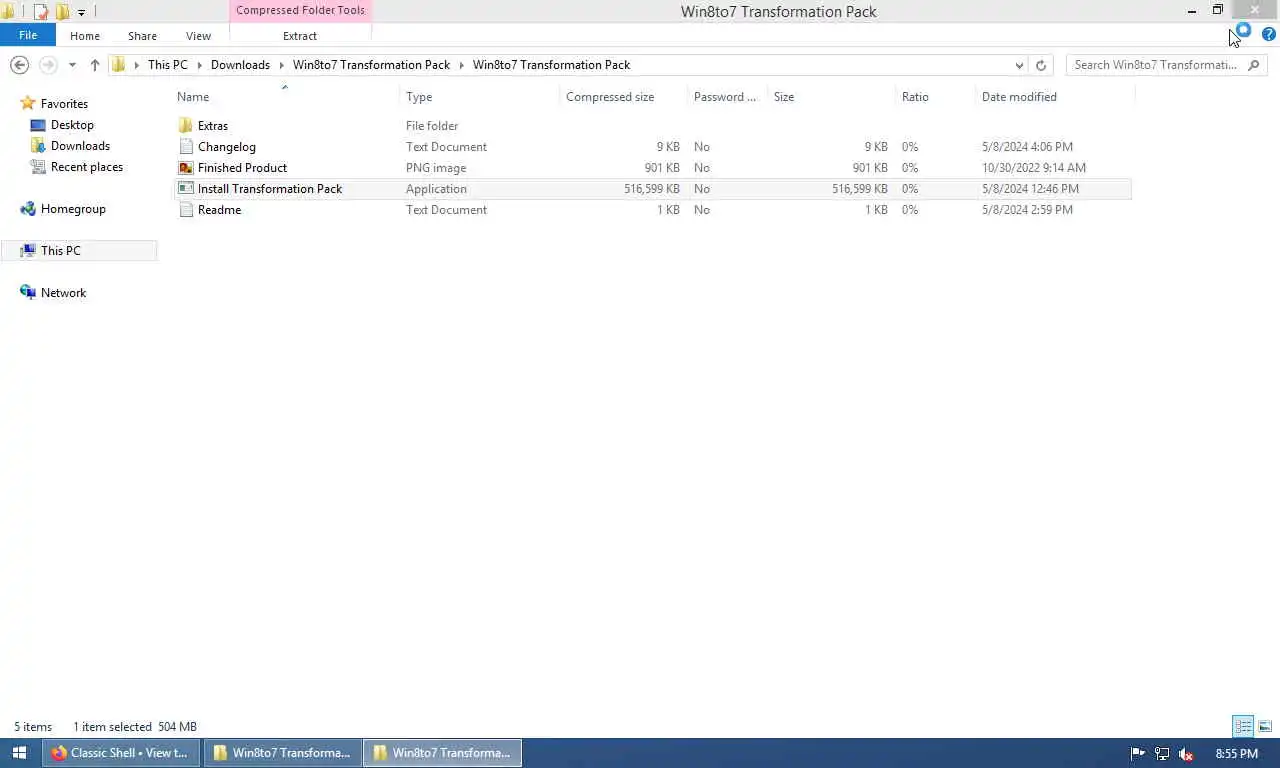This screenshot has height=768, width=1280.
Task: Click Downloads in the address breadcrumb
Action: [240, 65]
